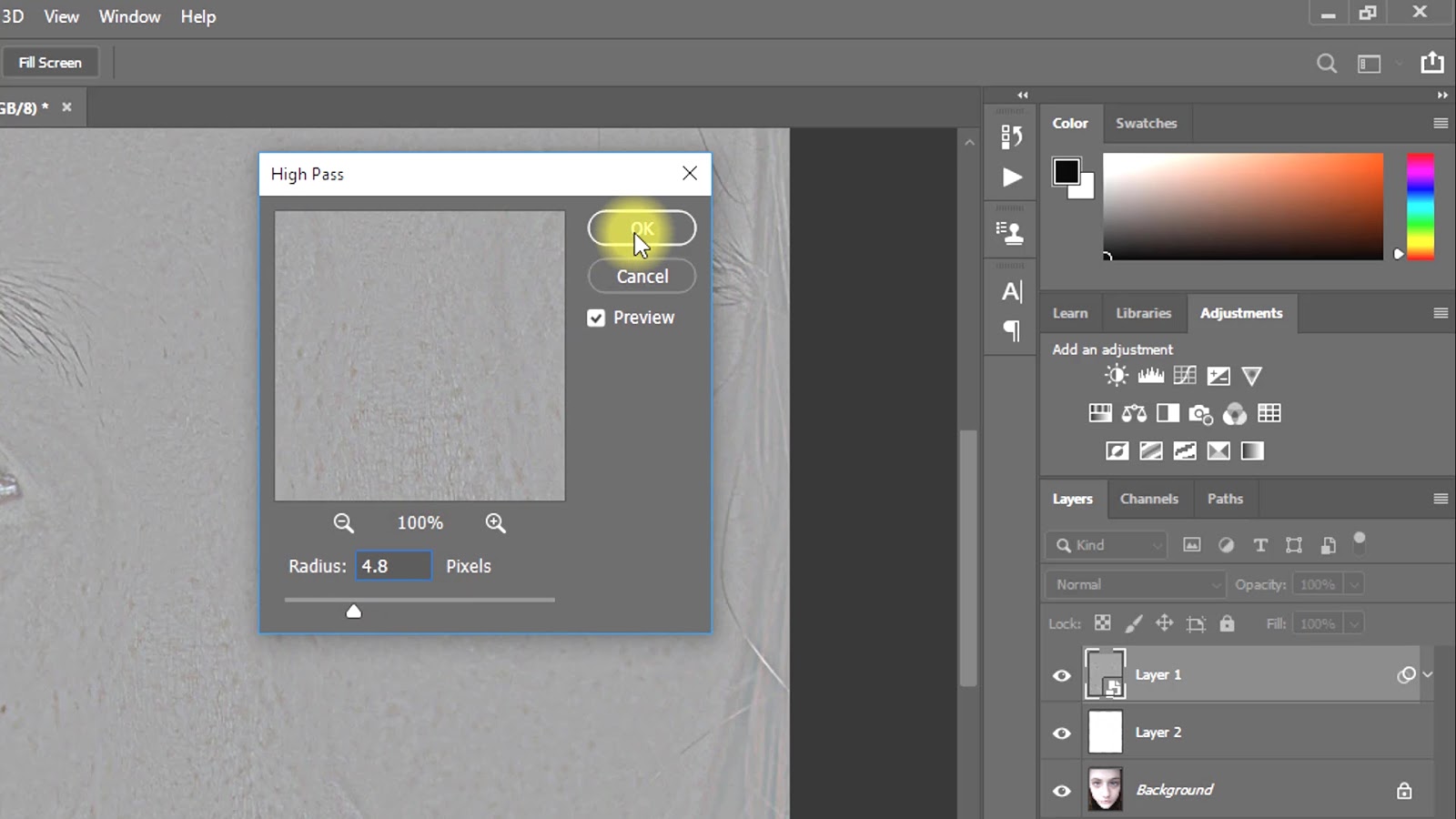1456x819 pixels.
Task: Toggle lock image pixels brush icon
Action: (1134, 623)
